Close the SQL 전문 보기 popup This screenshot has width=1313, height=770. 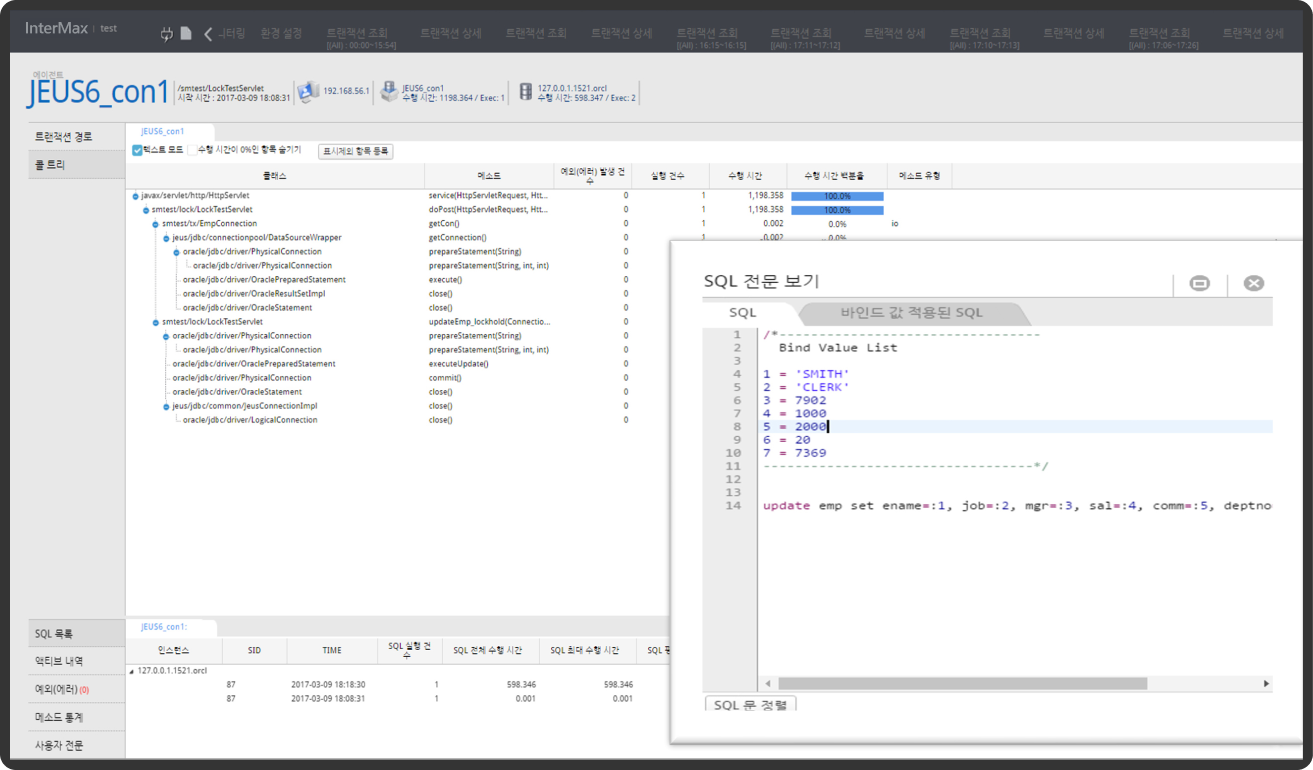pos(1253,284)
